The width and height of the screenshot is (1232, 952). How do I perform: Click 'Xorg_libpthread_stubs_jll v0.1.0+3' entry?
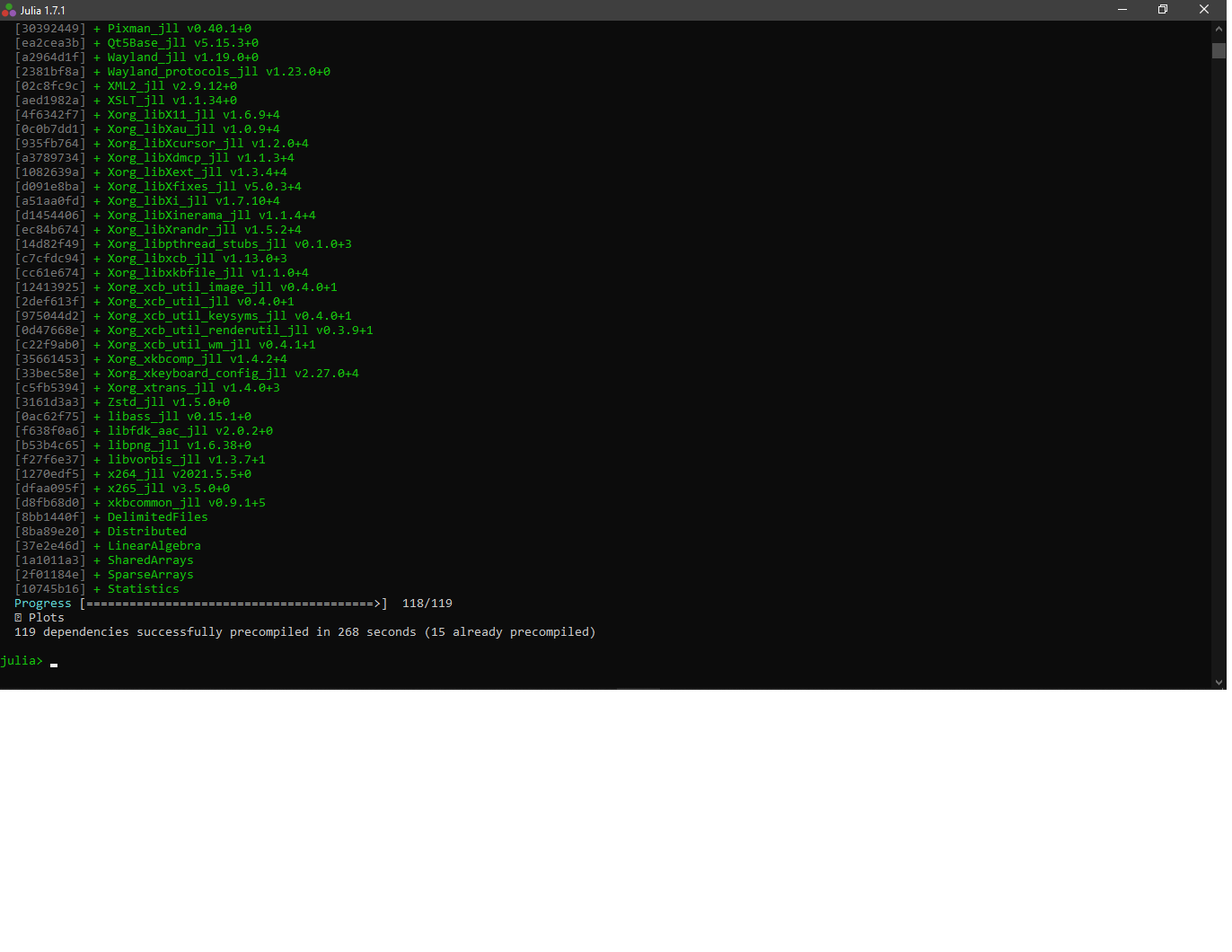pyautogui.click(x=230, y=244)
